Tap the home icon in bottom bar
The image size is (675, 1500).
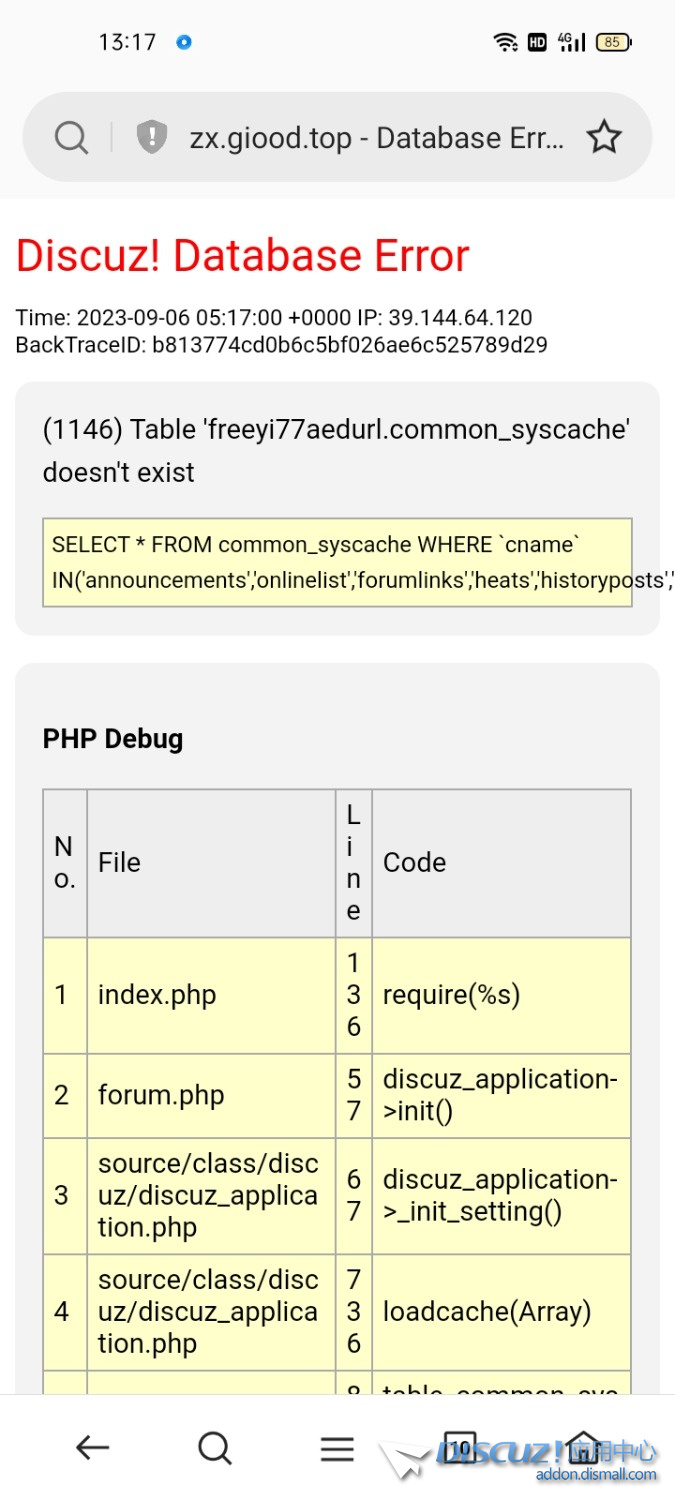click(582, 1447)
